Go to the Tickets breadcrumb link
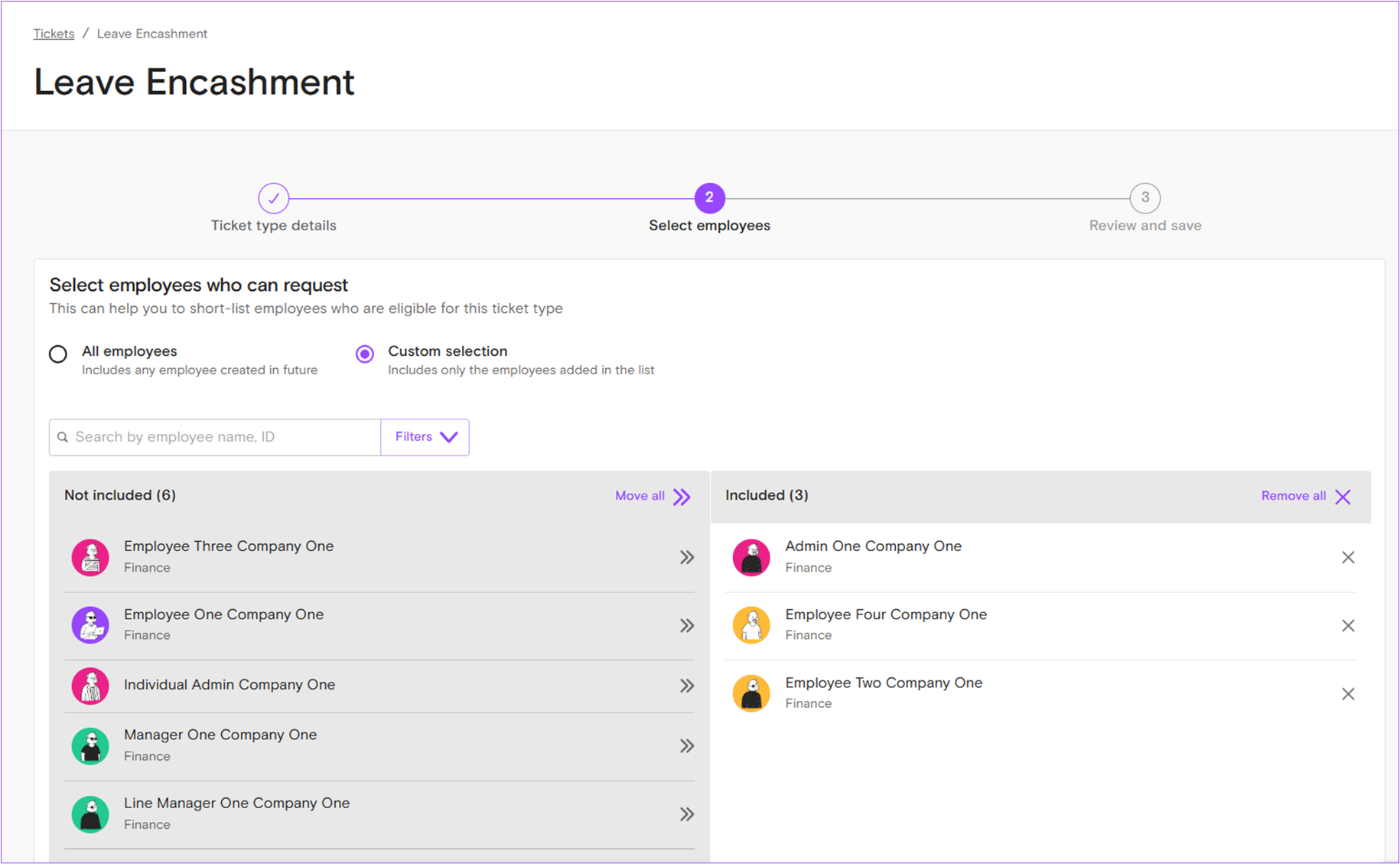This screenshot has width=1400, height=864. pos(54,34)
